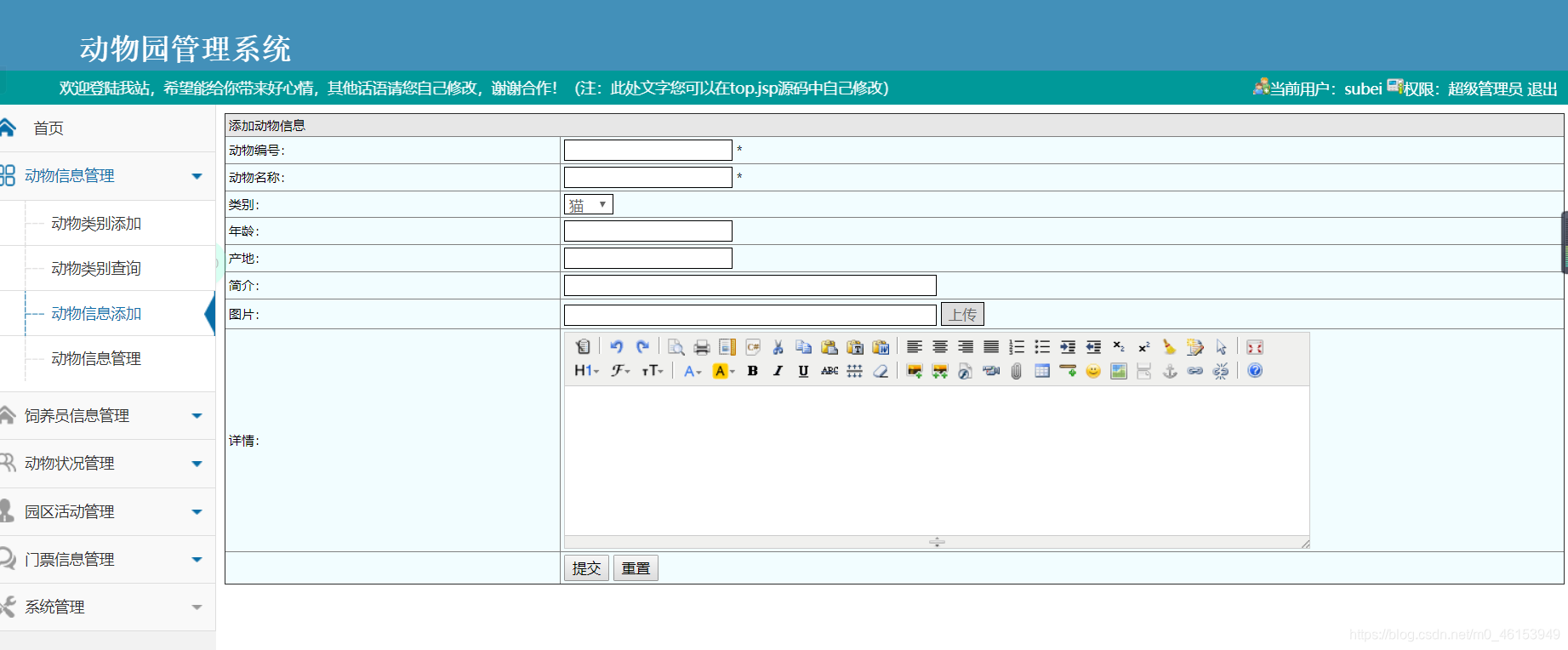
Task: Decrease indent in editor
Action: pos(1093,347)
